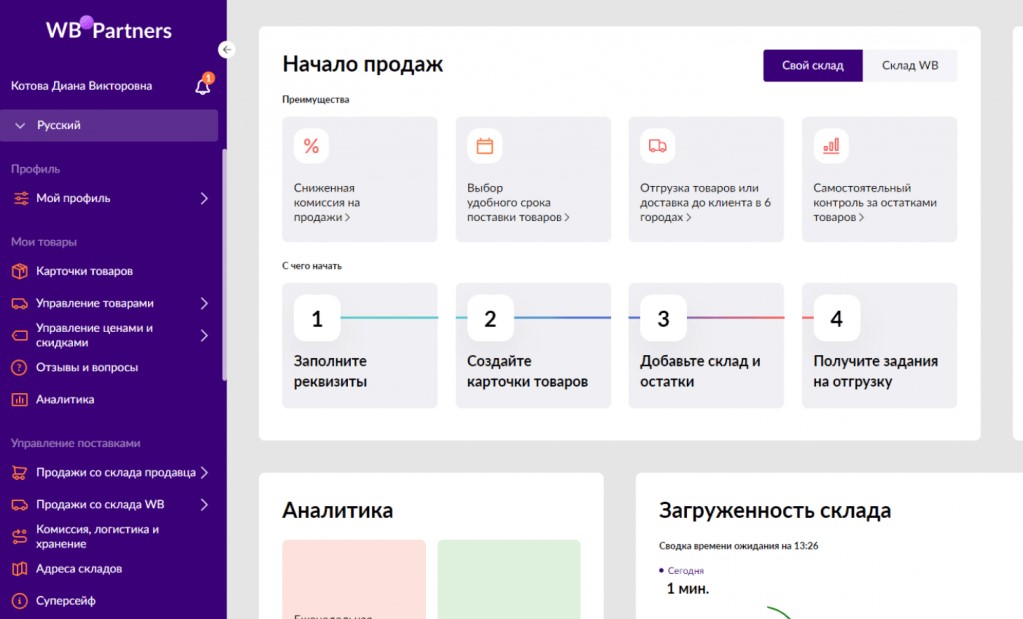Click the truck icon on the shipping card

point(658,146)
